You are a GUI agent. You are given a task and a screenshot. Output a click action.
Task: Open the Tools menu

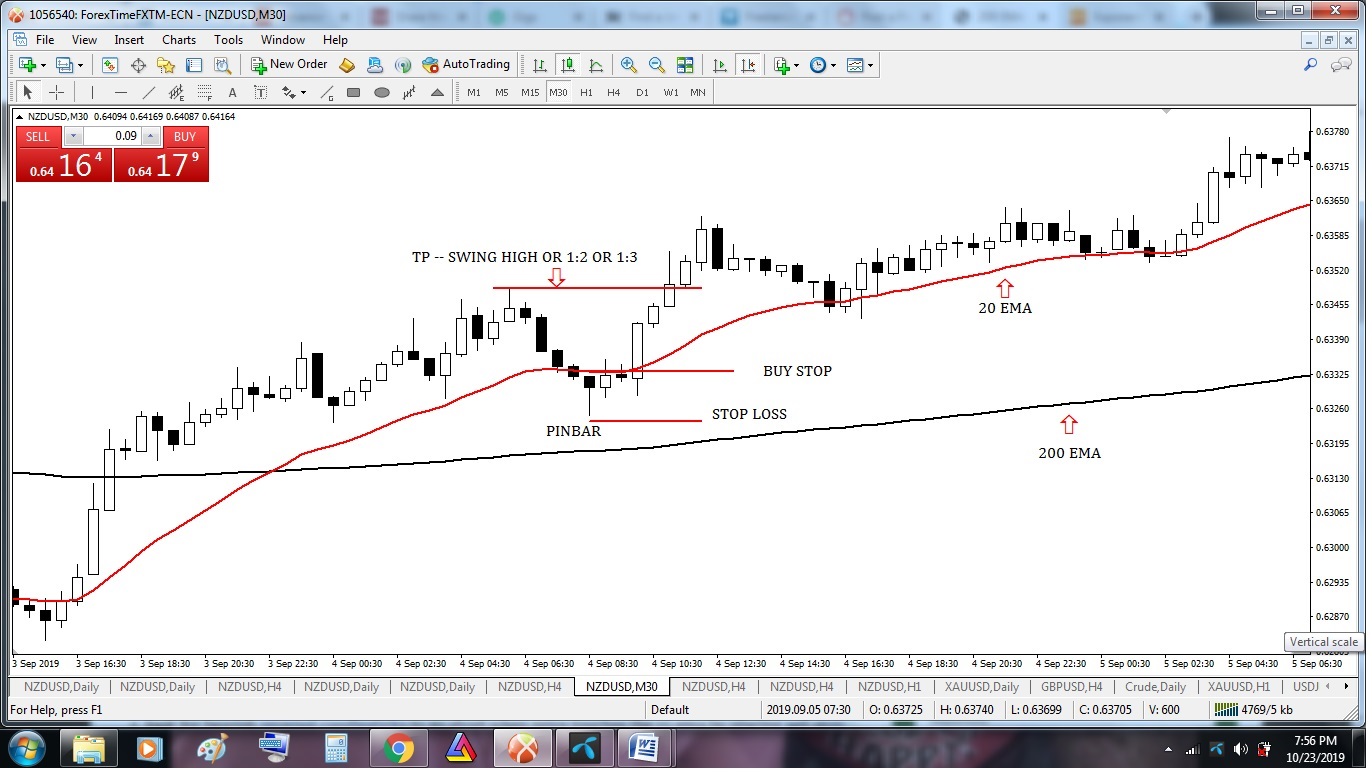click(228, 40)
